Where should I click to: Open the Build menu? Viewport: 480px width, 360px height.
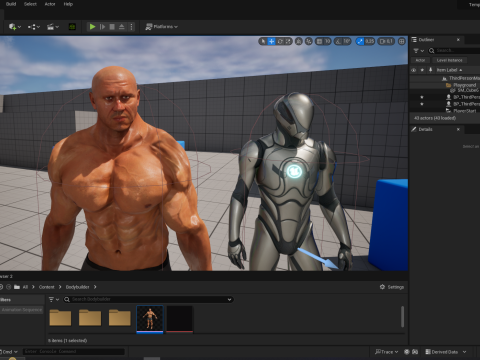tap(11, 4)
